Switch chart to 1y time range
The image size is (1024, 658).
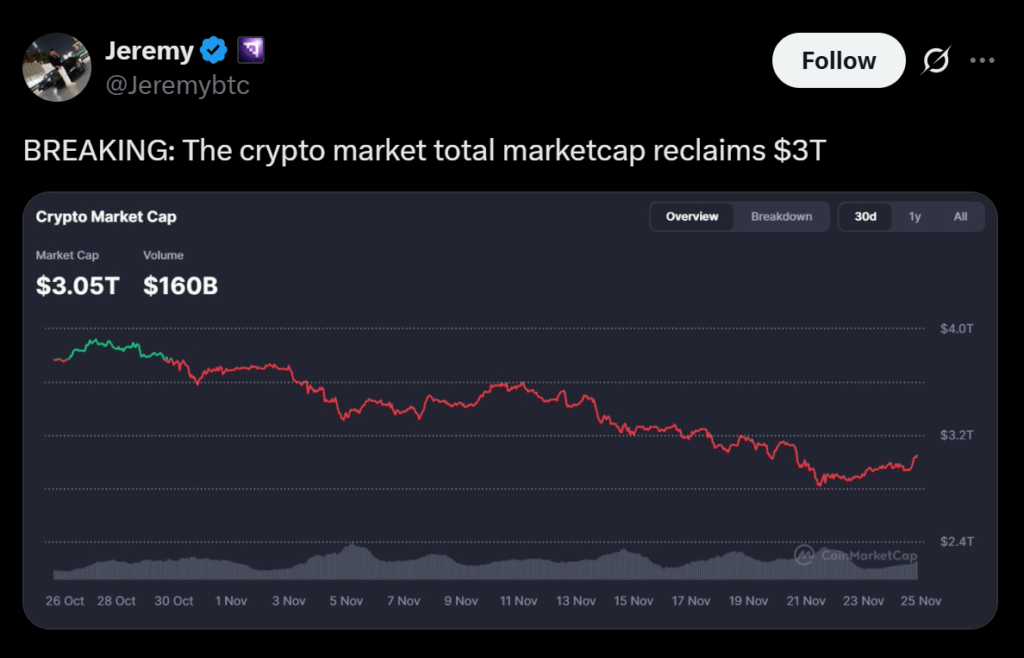(915, 217)
